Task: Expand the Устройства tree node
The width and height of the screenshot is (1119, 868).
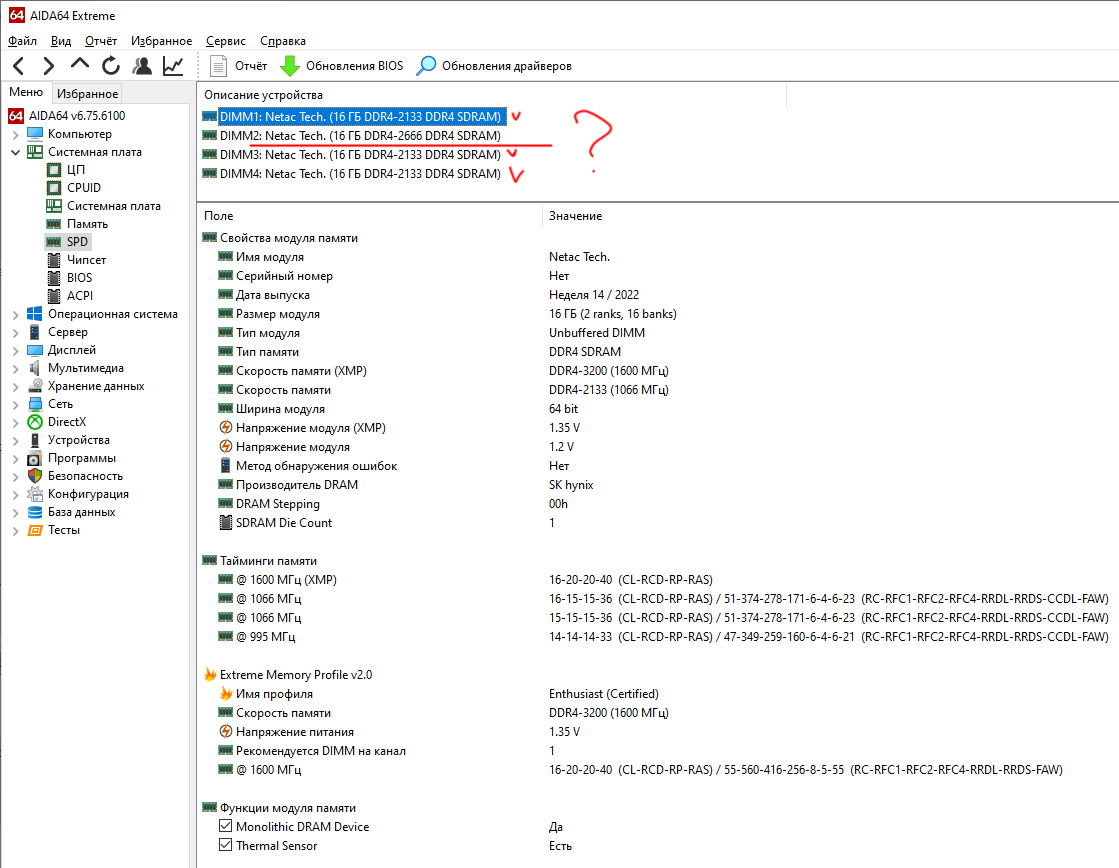Action: [x=16, y=440]
